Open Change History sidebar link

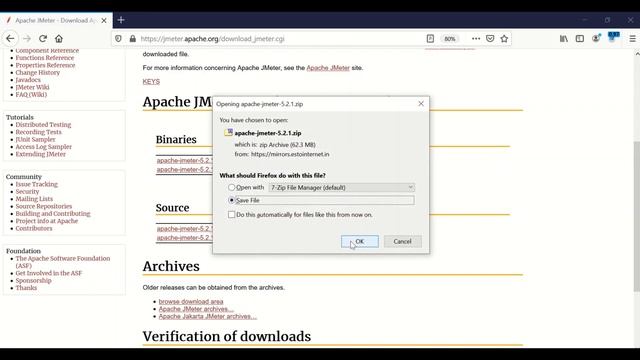[x=38, y=72]
